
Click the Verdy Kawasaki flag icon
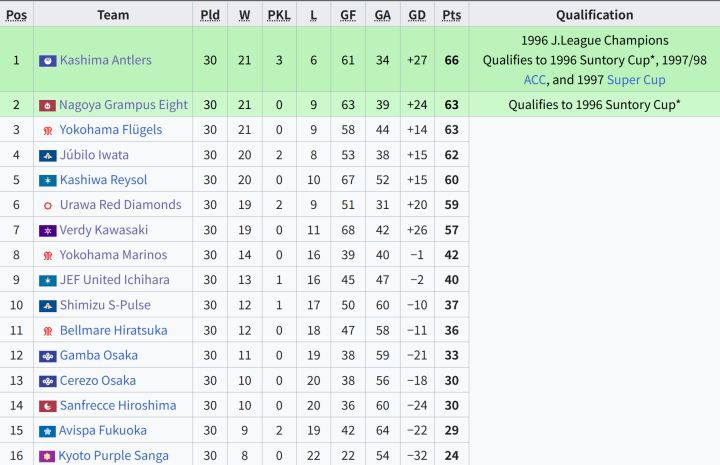point(48,230)
